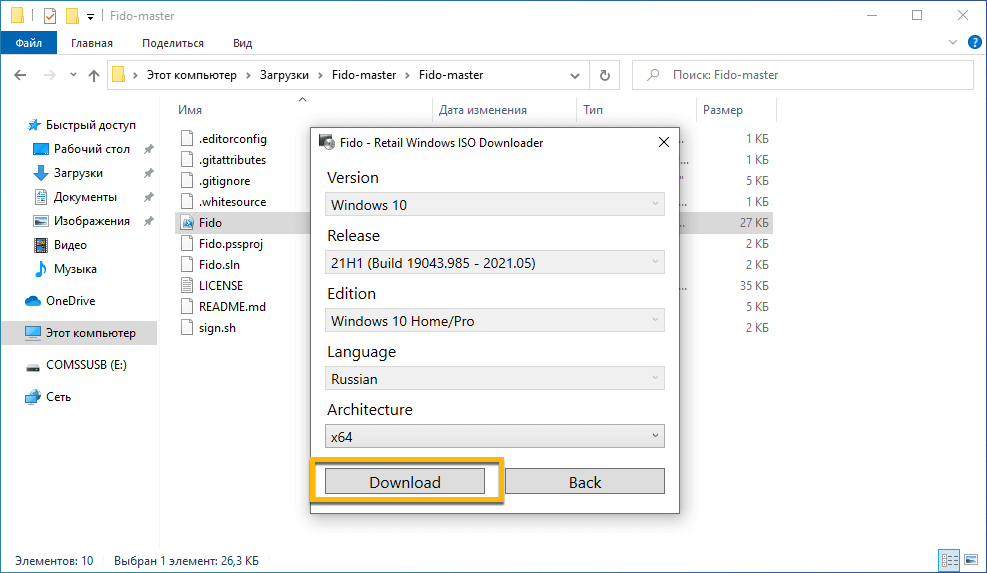987x573 pixels.
Task: Open Загрузки in navigation pane
Action: coord(78,173)
